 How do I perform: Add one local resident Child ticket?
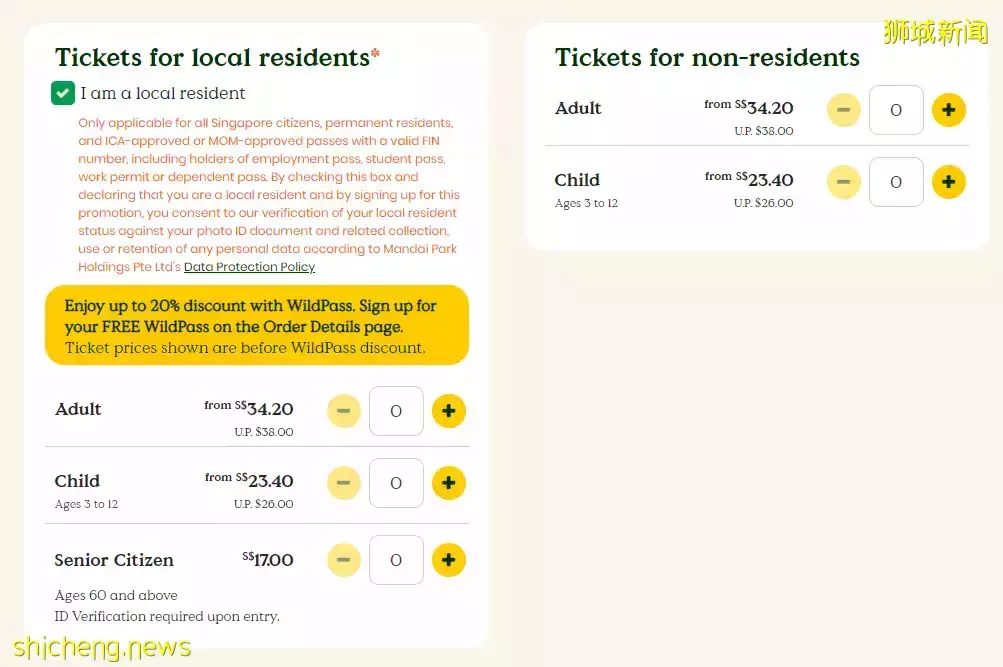(448, 483)
